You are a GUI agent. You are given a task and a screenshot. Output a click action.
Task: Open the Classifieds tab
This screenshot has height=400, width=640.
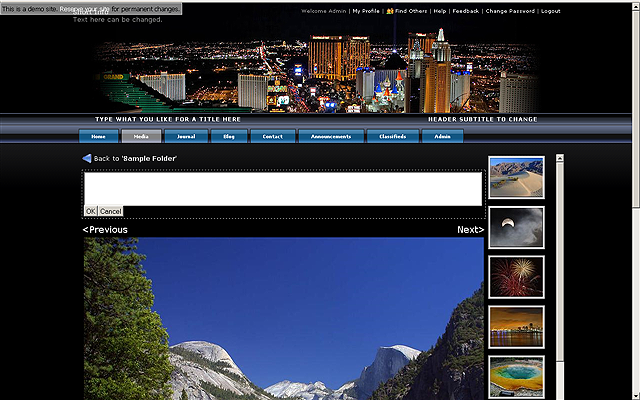pyautogui.click(x=392, y=136)
